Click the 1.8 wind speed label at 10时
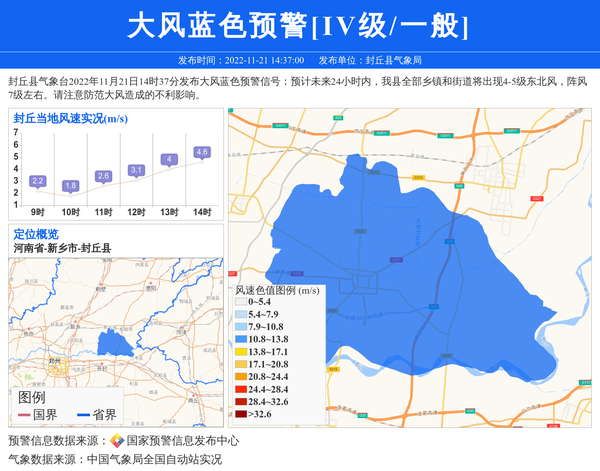600x471 pixels. 70,186
